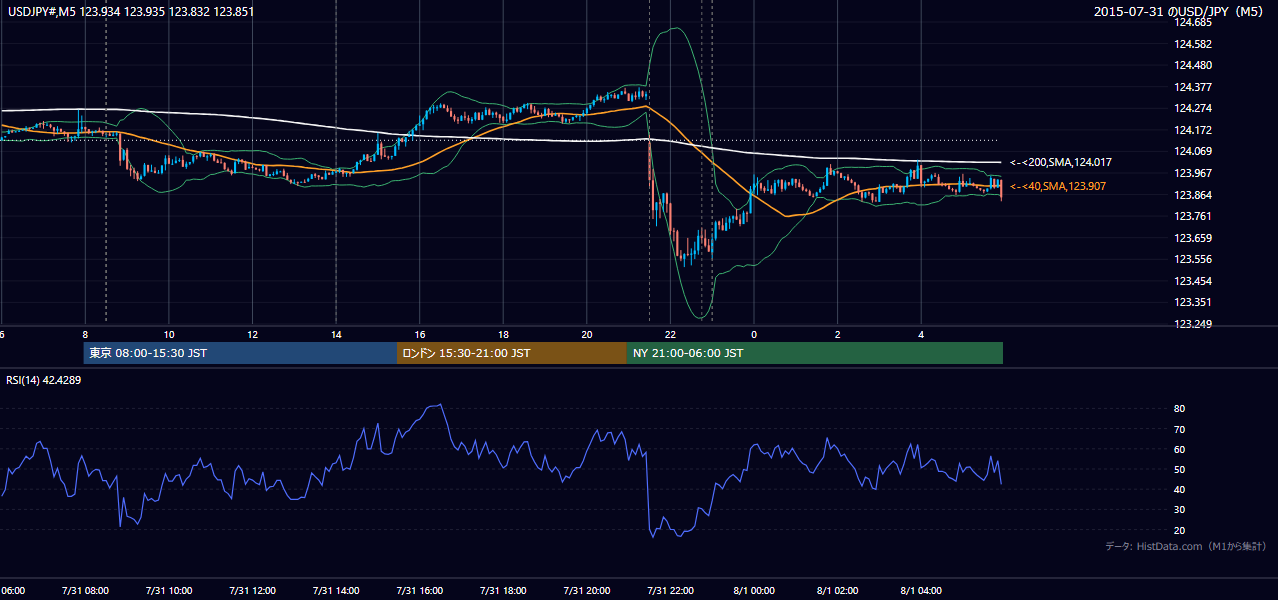1278x600 pixels.
Task: Click price axis label 123.351
Action: (x=1194, y=302)
